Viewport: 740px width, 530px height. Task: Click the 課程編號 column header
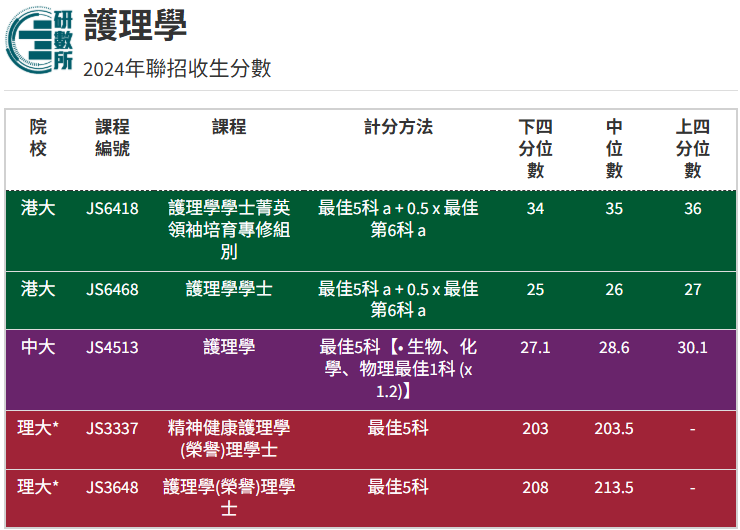(112, 138)
